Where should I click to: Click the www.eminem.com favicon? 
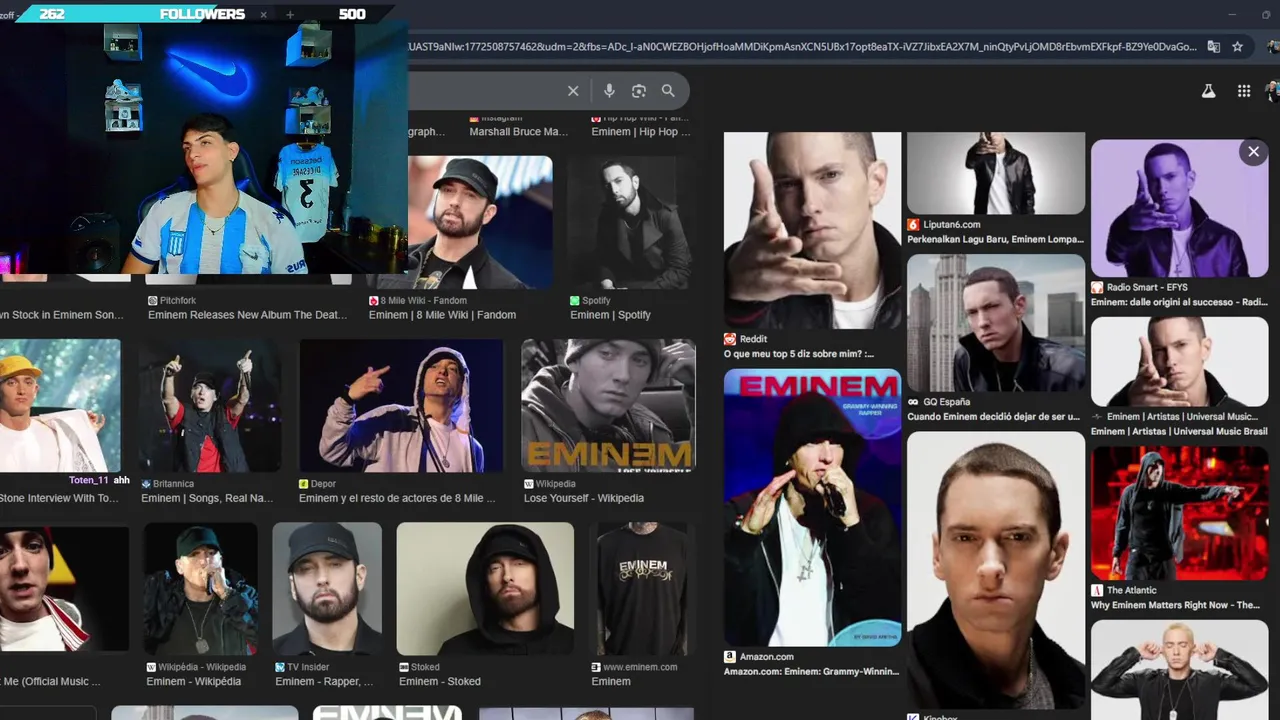click(x=596, y=667)
